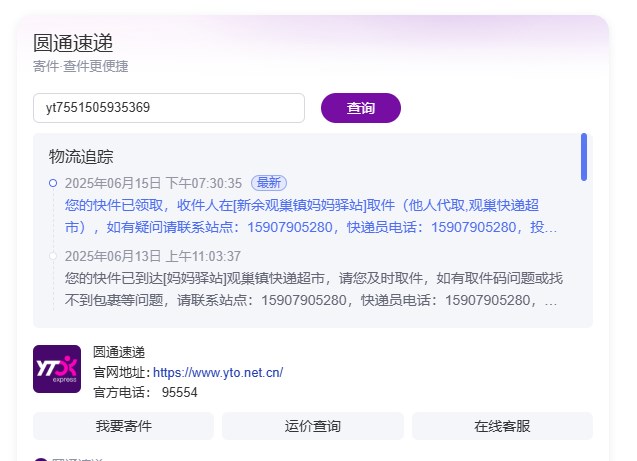Select the 2025年06月15日 下午07:30:35 timestamp
The image size is (637, 461).
tap(153, 183)
